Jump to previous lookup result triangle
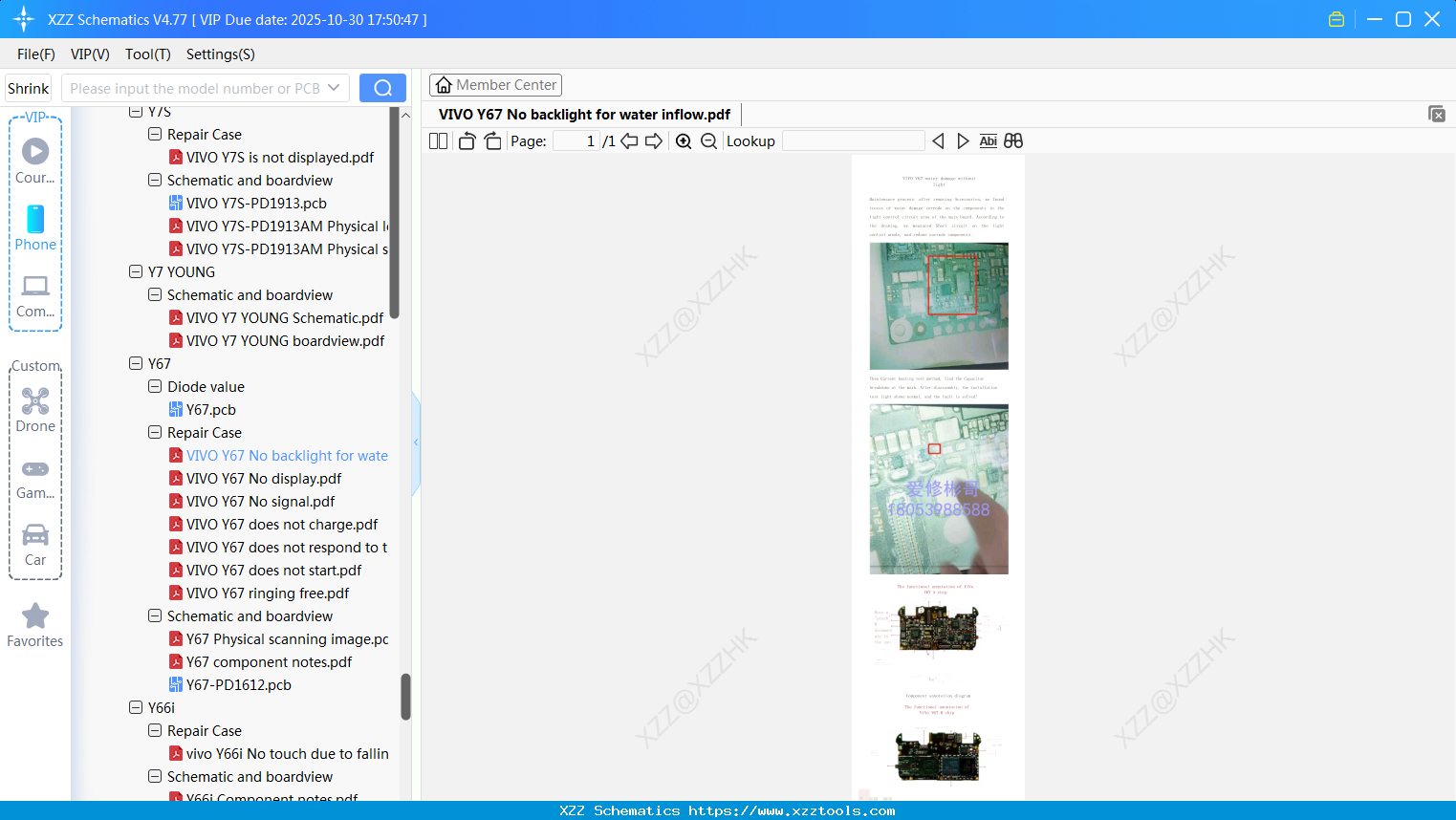 (938, 141)
